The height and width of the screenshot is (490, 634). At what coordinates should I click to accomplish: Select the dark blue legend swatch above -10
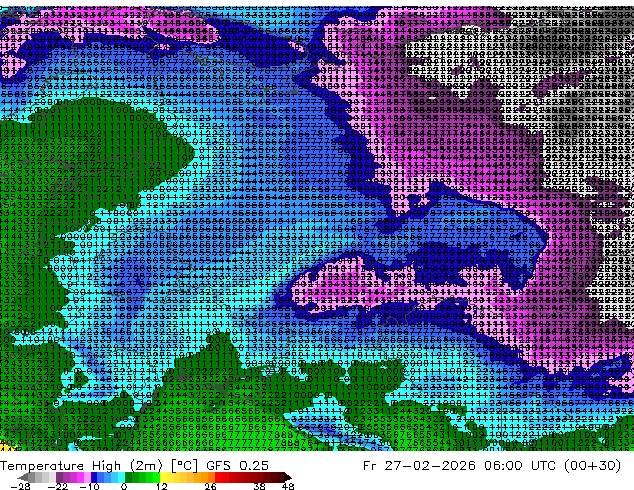pos(94,477)
